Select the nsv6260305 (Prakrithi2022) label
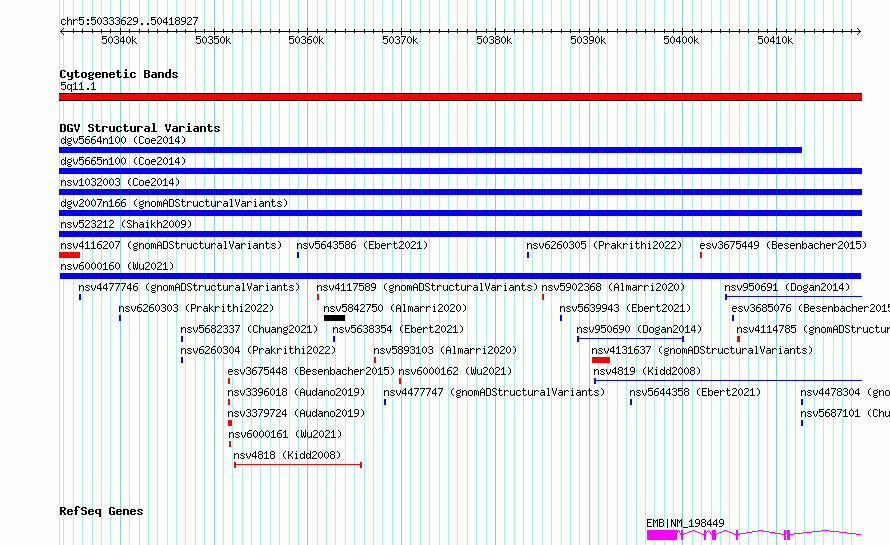 tap(604, 245)
